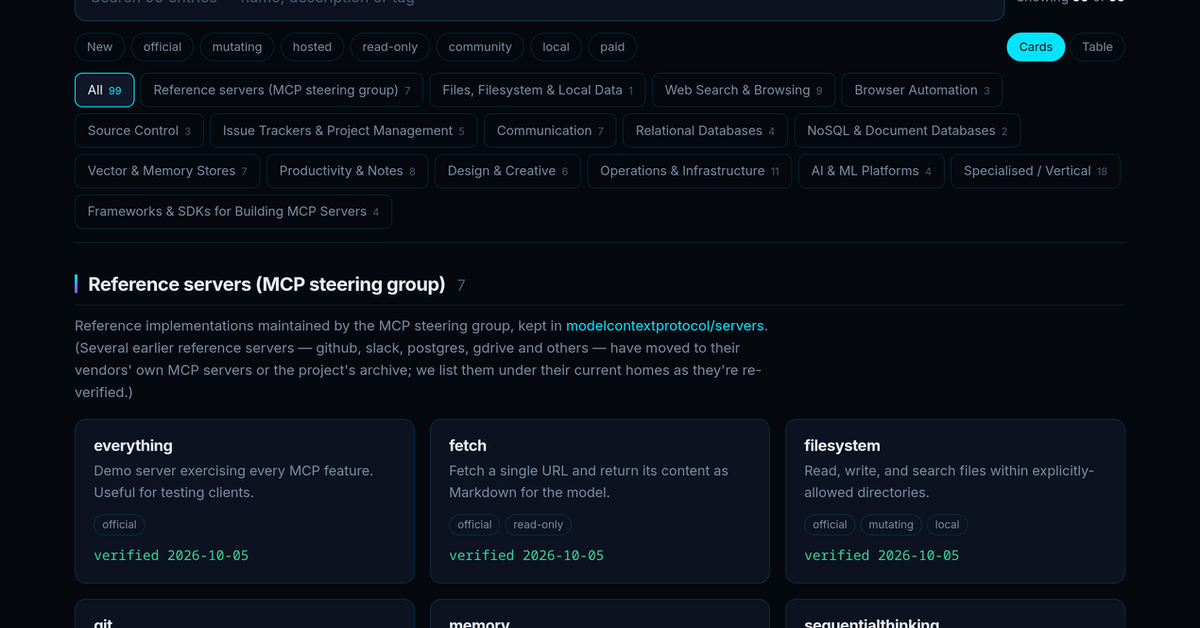This screenshot has height=628, width=1200.
Task: Enable the "hosted" tag filter
Action: [x=312, y=47]
